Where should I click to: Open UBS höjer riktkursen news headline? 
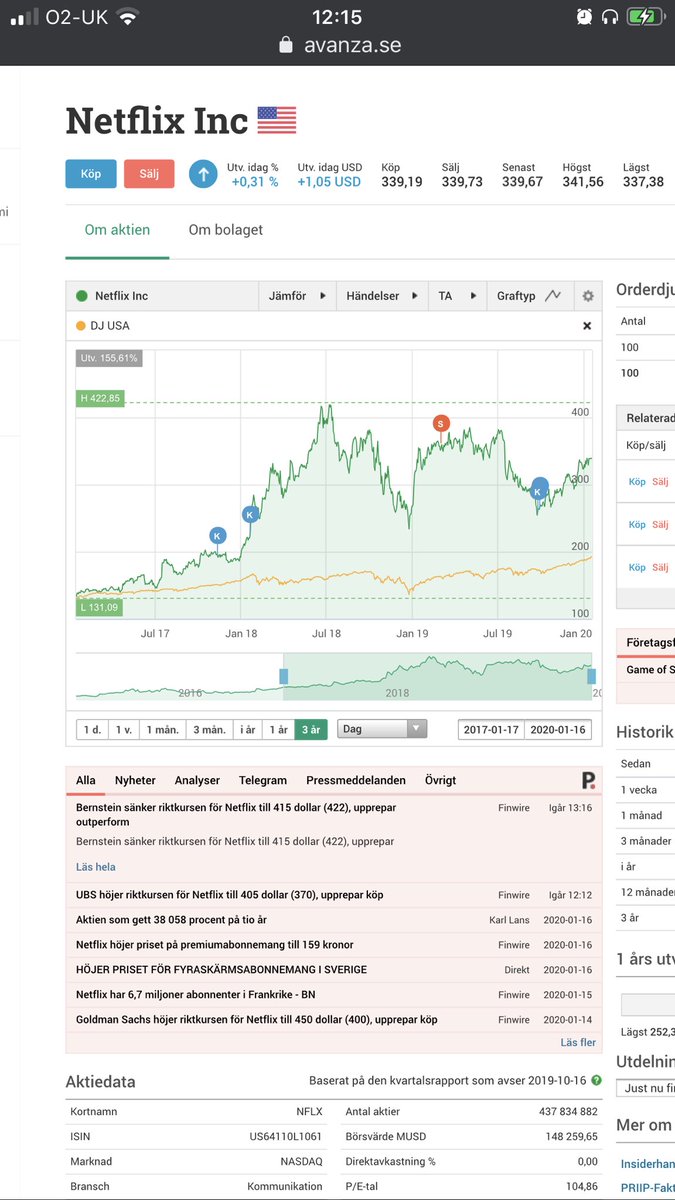(x=230, y=894)
